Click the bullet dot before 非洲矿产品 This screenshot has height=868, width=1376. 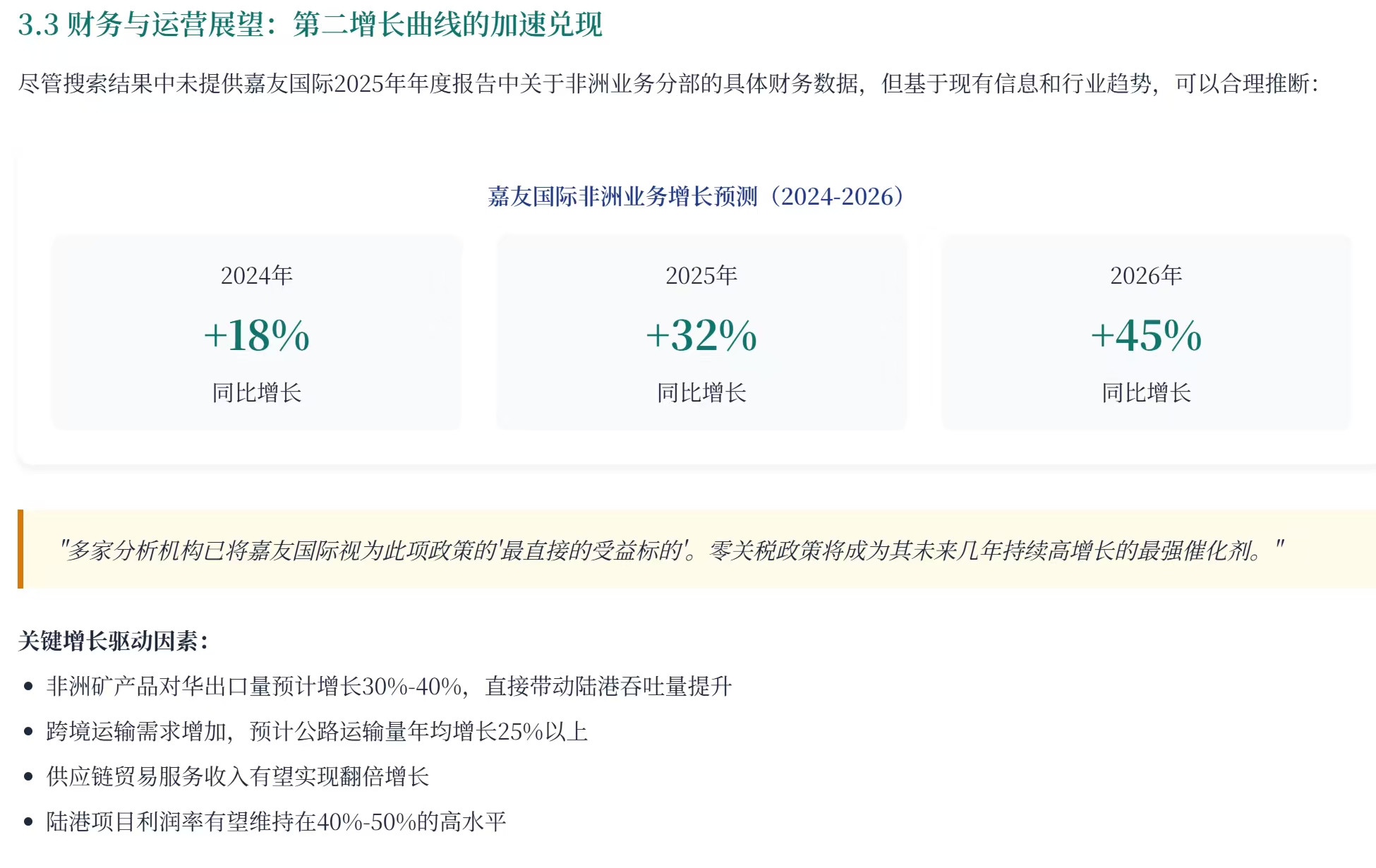click(28, 687)
